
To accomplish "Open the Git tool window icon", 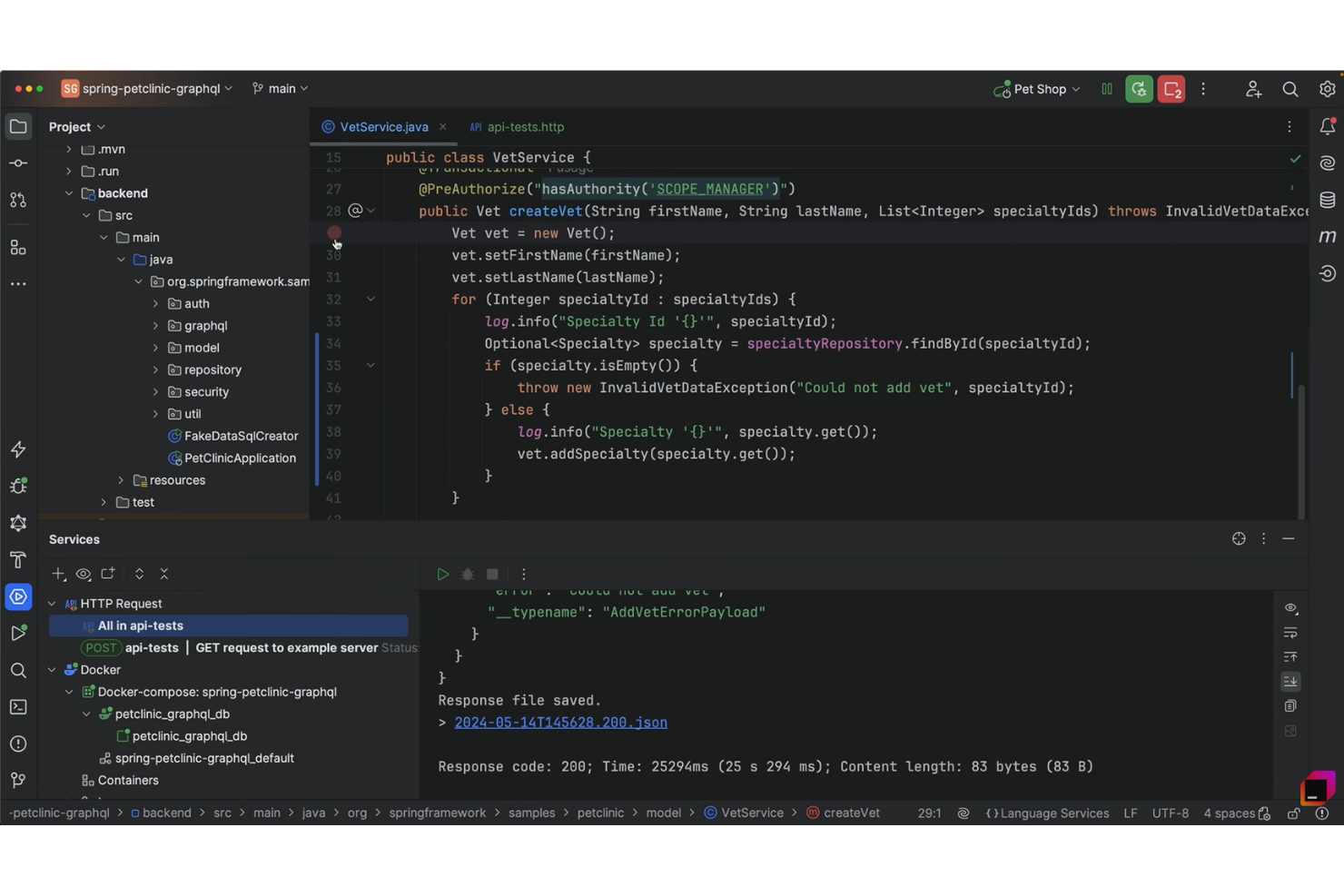I will point(18,781).
